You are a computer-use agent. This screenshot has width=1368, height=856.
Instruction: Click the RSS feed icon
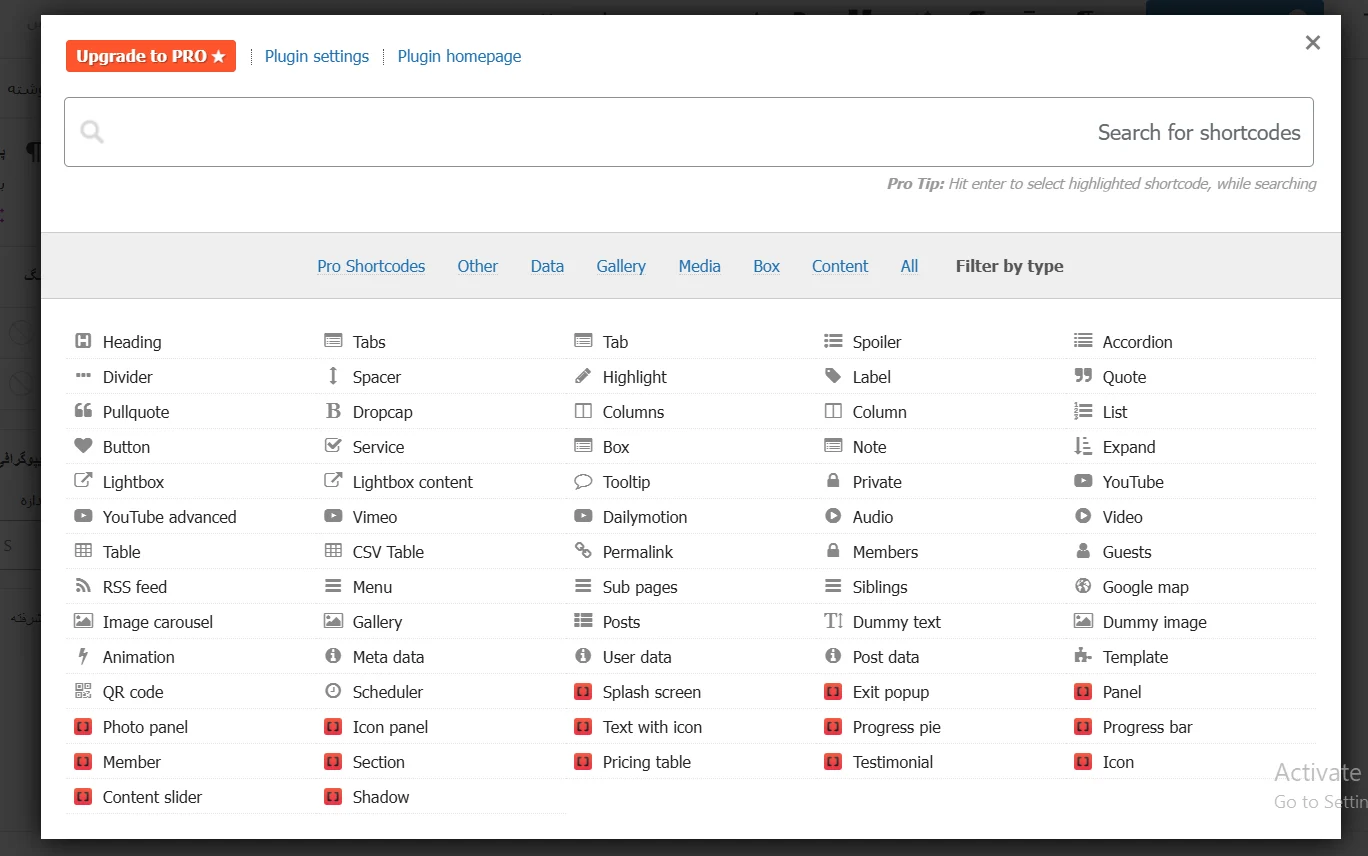pyautogui.click(x=84, y=587)
